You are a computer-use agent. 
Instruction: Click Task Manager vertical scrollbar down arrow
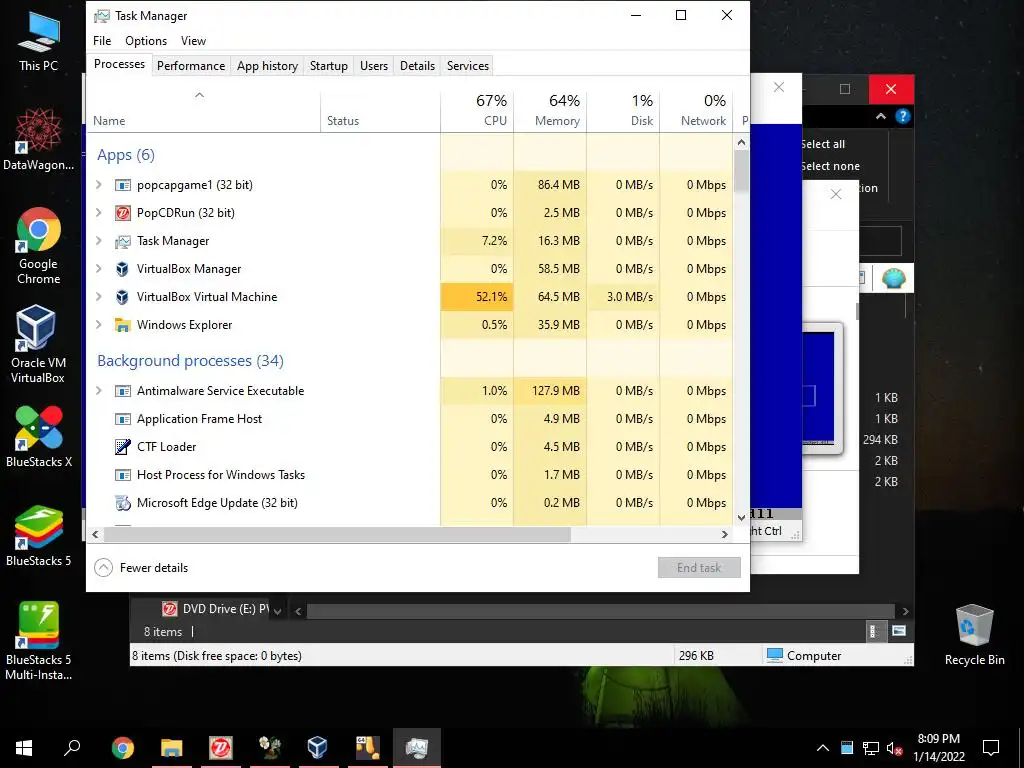point(741,517)
